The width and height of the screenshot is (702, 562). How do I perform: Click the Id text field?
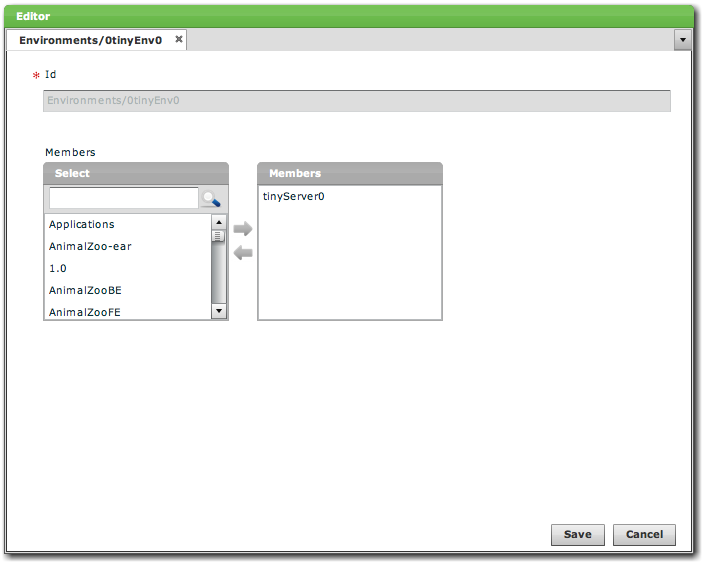click(356, 101)
